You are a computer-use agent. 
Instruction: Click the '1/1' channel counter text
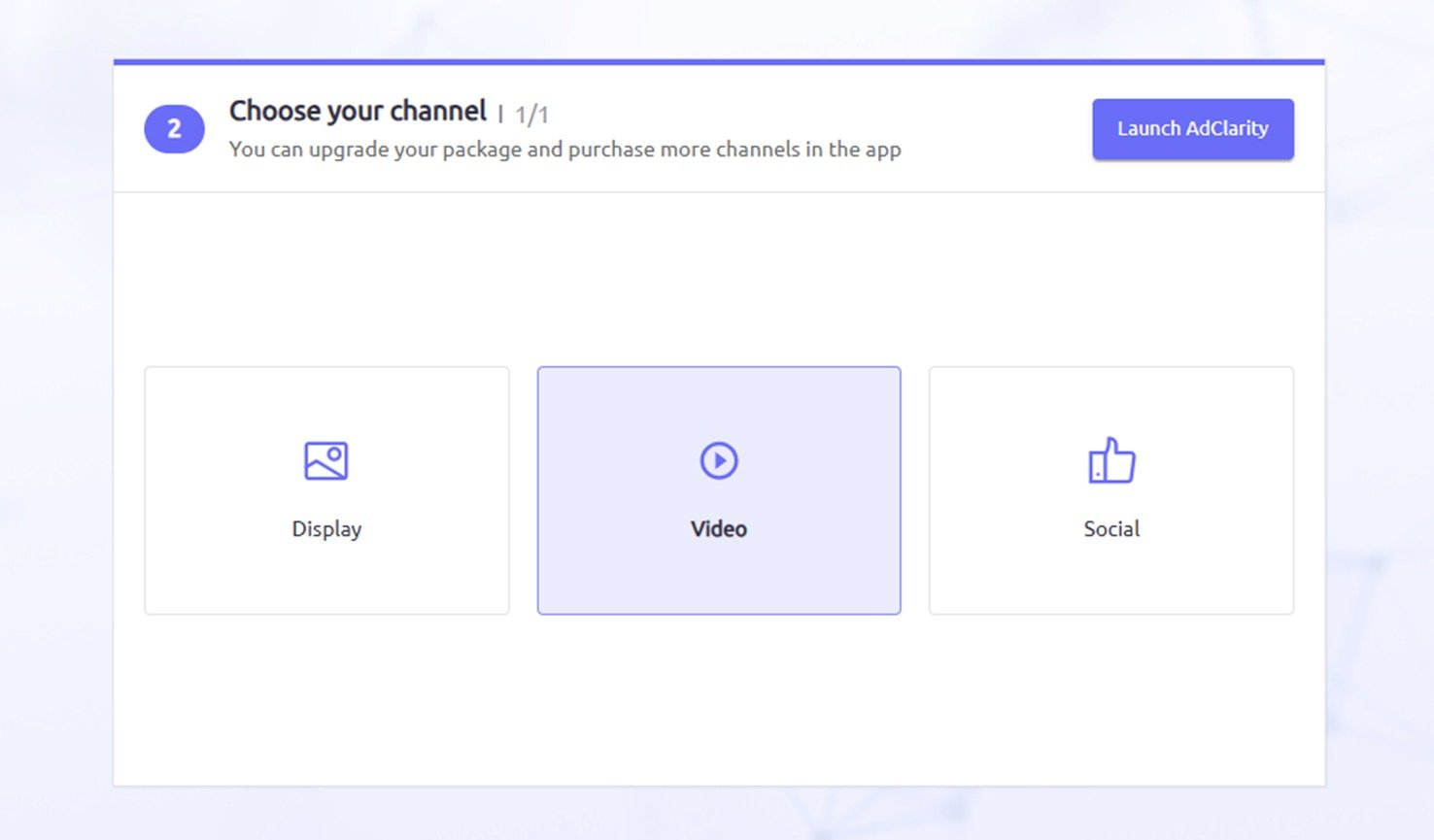530,114
